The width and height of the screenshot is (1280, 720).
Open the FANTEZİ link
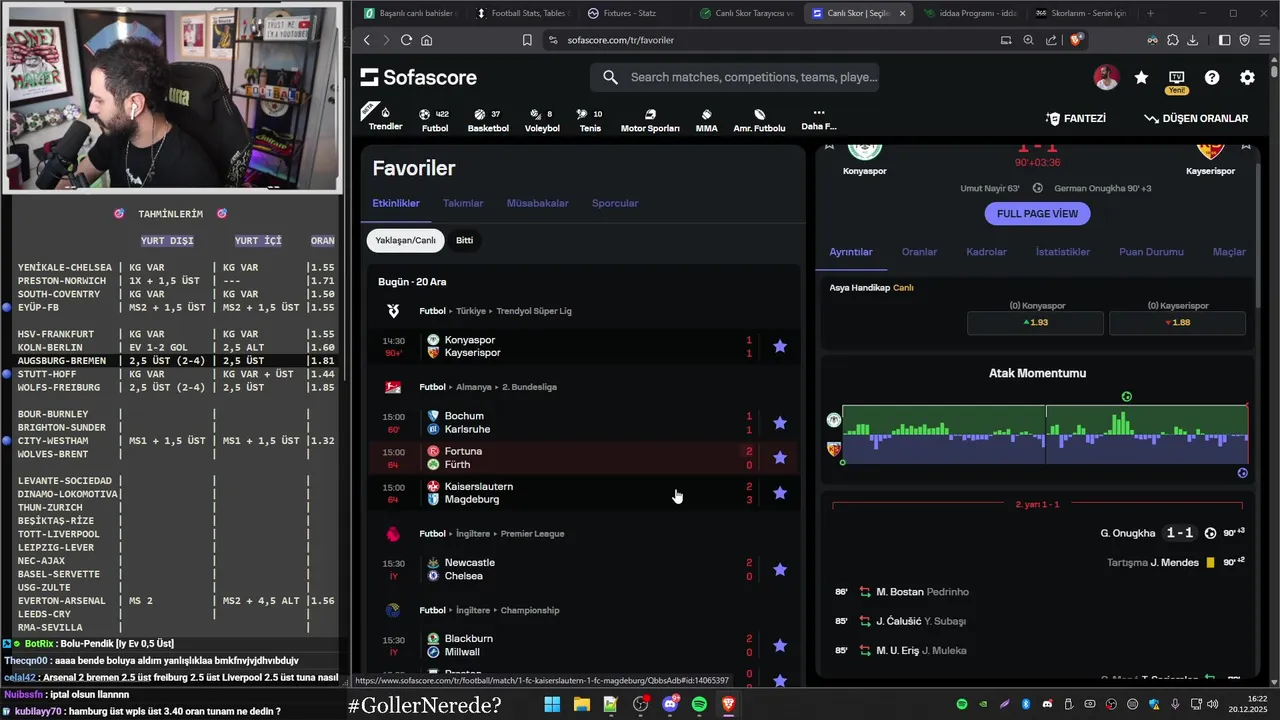click(x=1076, y=118)
